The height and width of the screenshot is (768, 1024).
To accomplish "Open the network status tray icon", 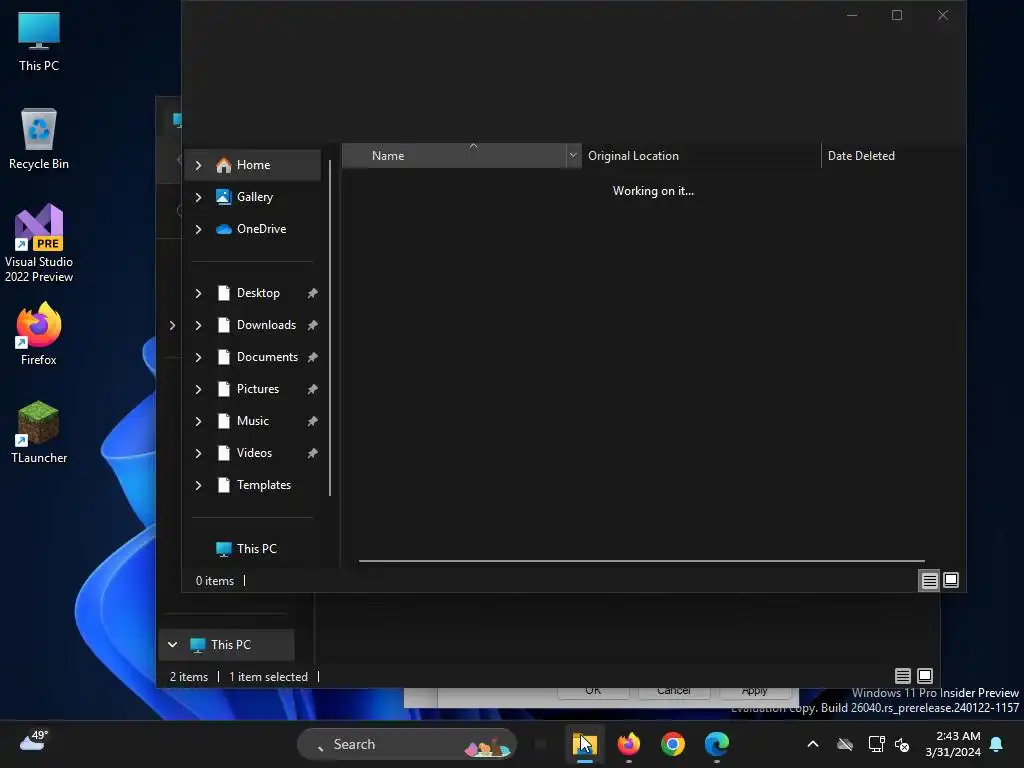I will pyautogui.click(x=876, y=744).
